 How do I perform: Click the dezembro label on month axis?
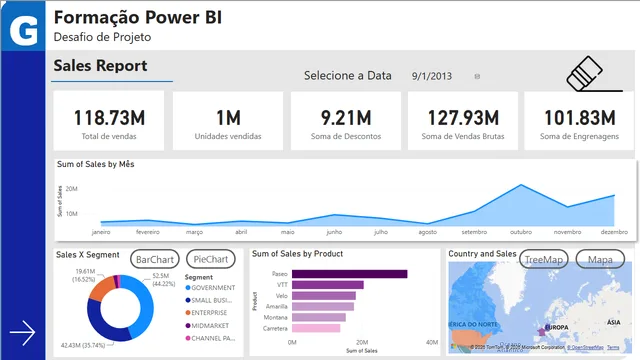pos(614,232)
